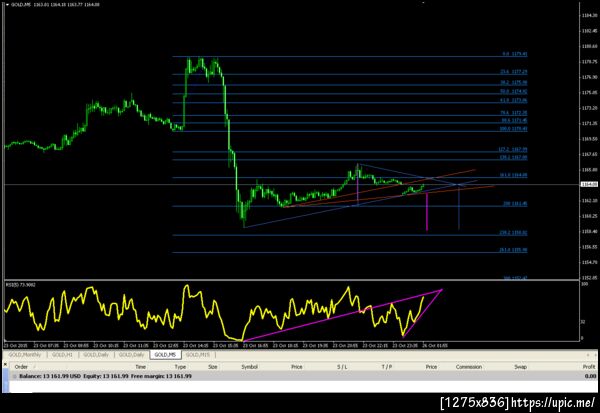Sort trades by the Order column
The width and height of the screenshot is (600, 413).
coord(21,367)
